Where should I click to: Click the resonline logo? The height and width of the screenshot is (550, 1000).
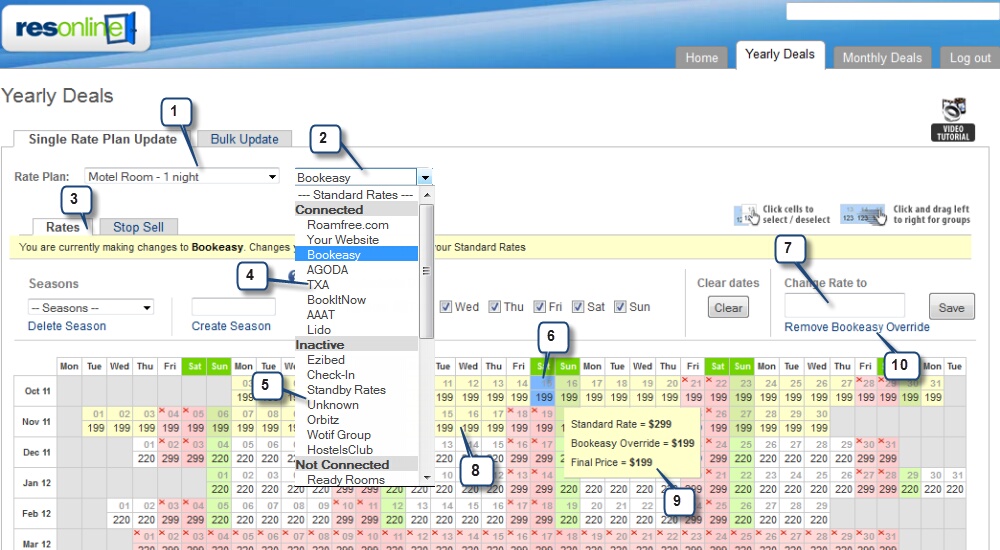(x=76, y=28)
